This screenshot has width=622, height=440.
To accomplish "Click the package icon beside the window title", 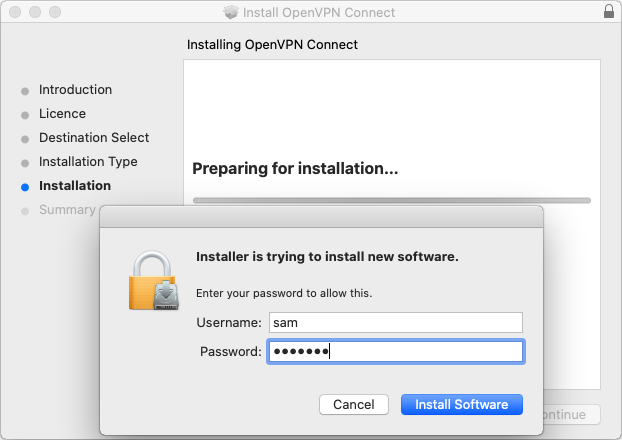I will click(x=232, y=13).
